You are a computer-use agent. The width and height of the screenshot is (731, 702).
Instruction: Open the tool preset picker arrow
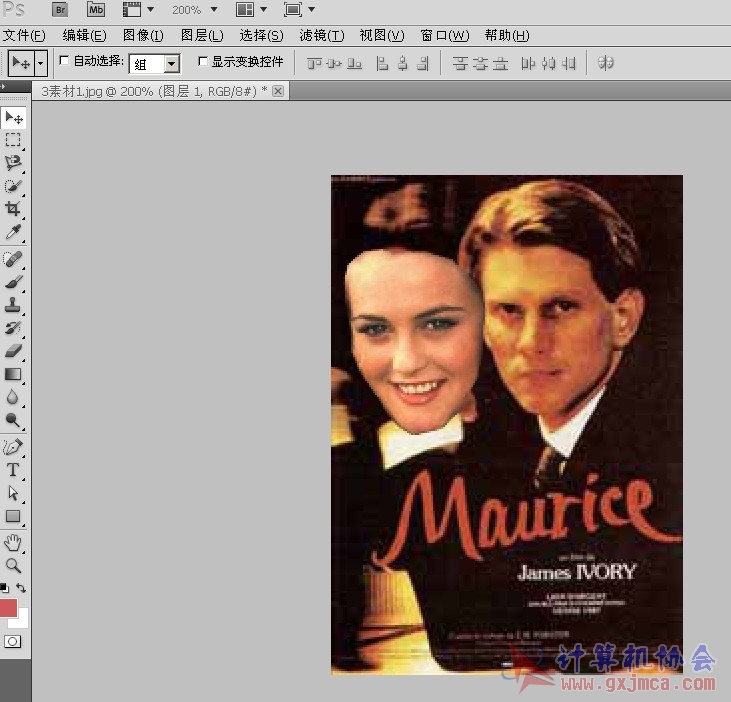pyautogui.click(x=41, y=62)
